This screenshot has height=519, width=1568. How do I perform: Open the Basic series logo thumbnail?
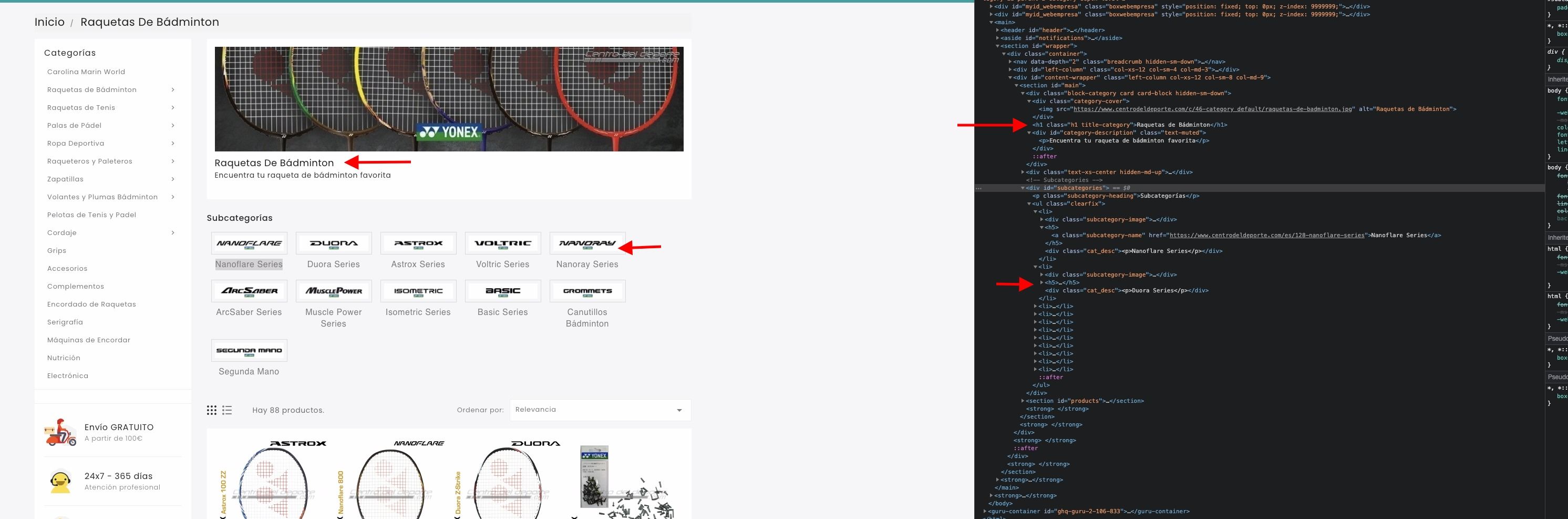pyautogui.click(x=503, y=291)
